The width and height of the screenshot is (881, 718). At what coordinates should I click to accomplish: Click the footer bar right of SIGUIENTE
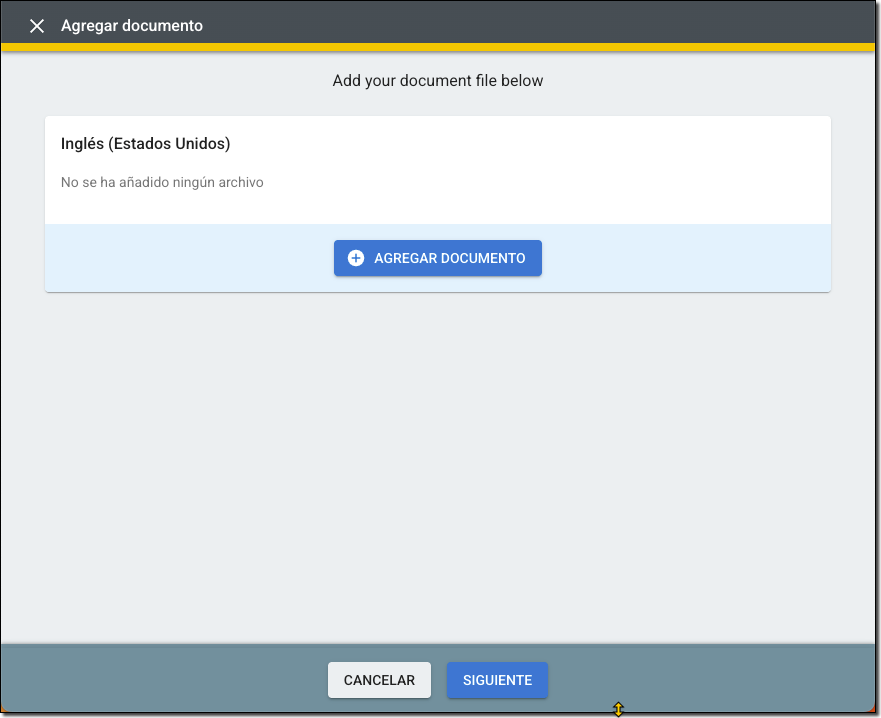tap(710, 680)
